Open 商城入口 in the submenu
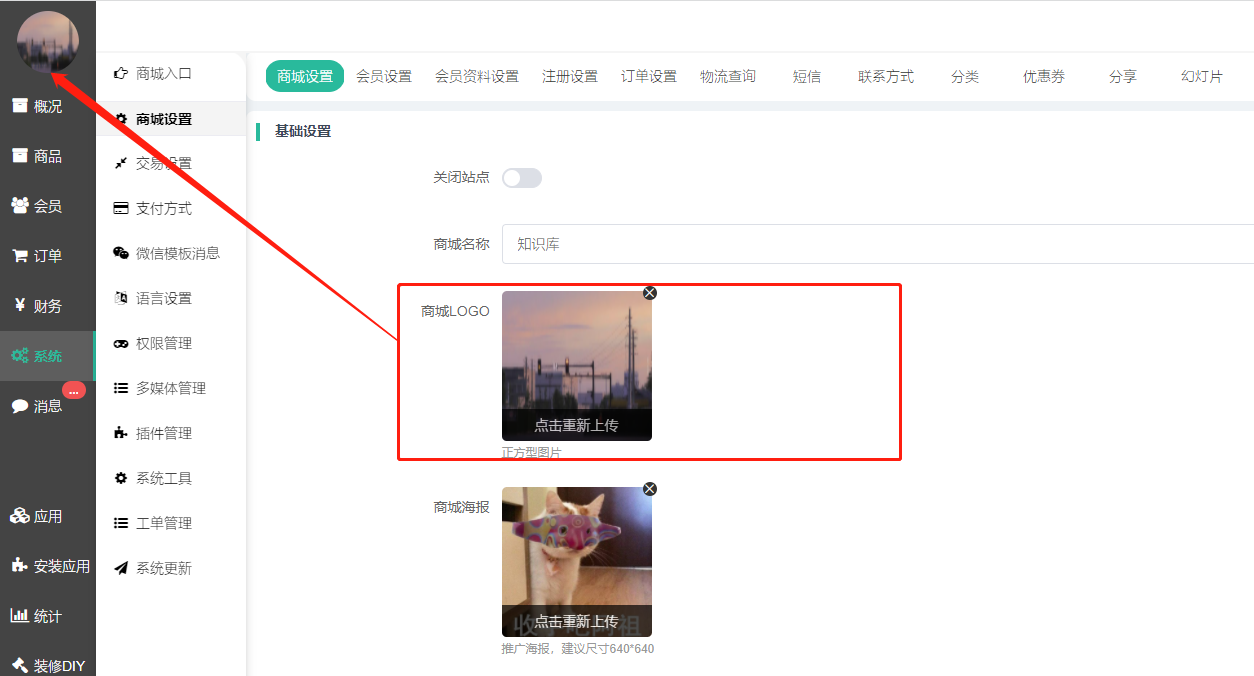Screen dimensions: 1254x676 [164, 73]
